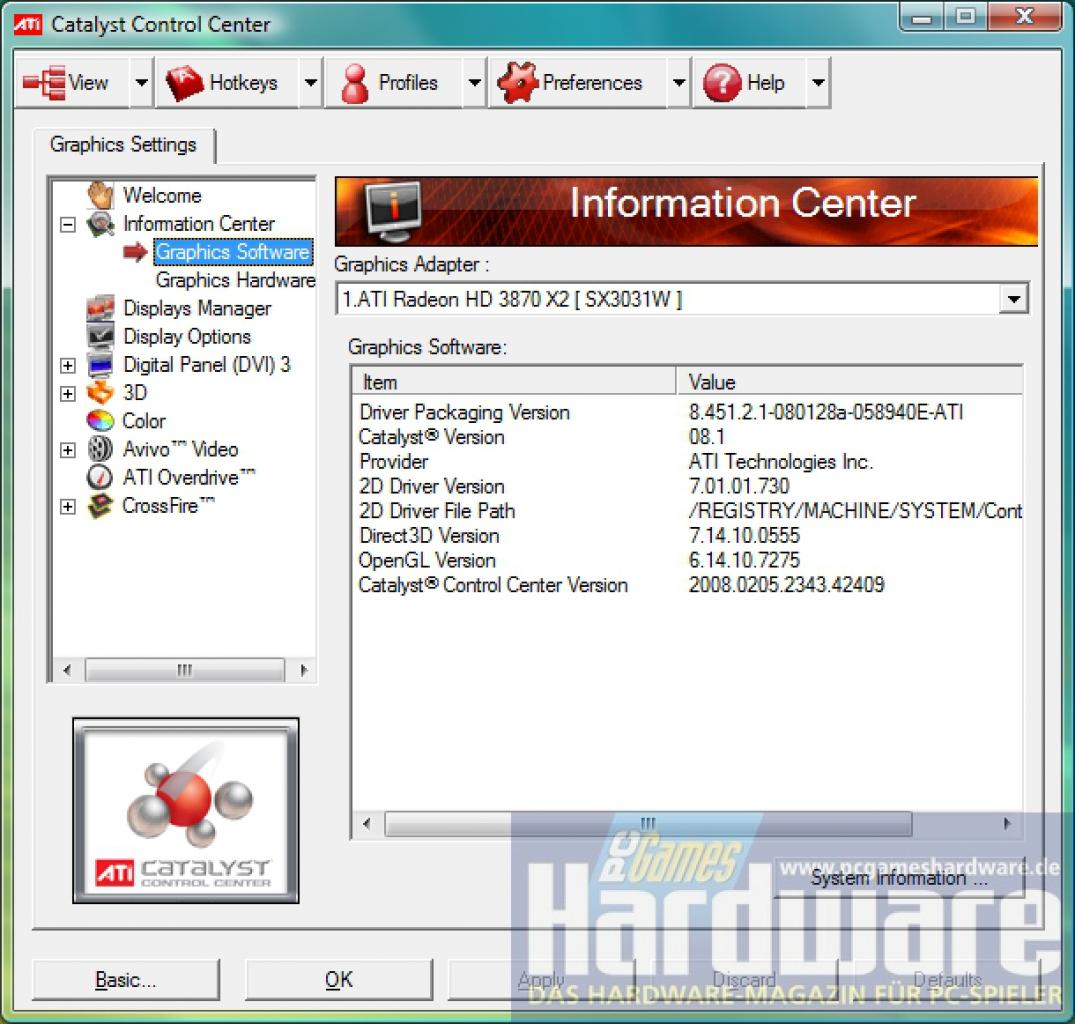Click the View toolbar icon

pos(44,83)
